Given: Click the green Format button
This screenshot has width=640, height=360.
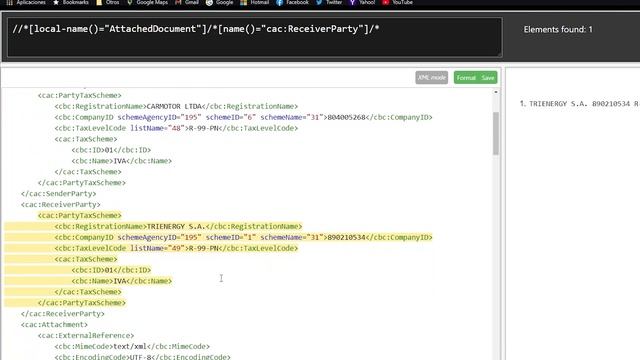Looking at the screenshot, I should 466,78.
